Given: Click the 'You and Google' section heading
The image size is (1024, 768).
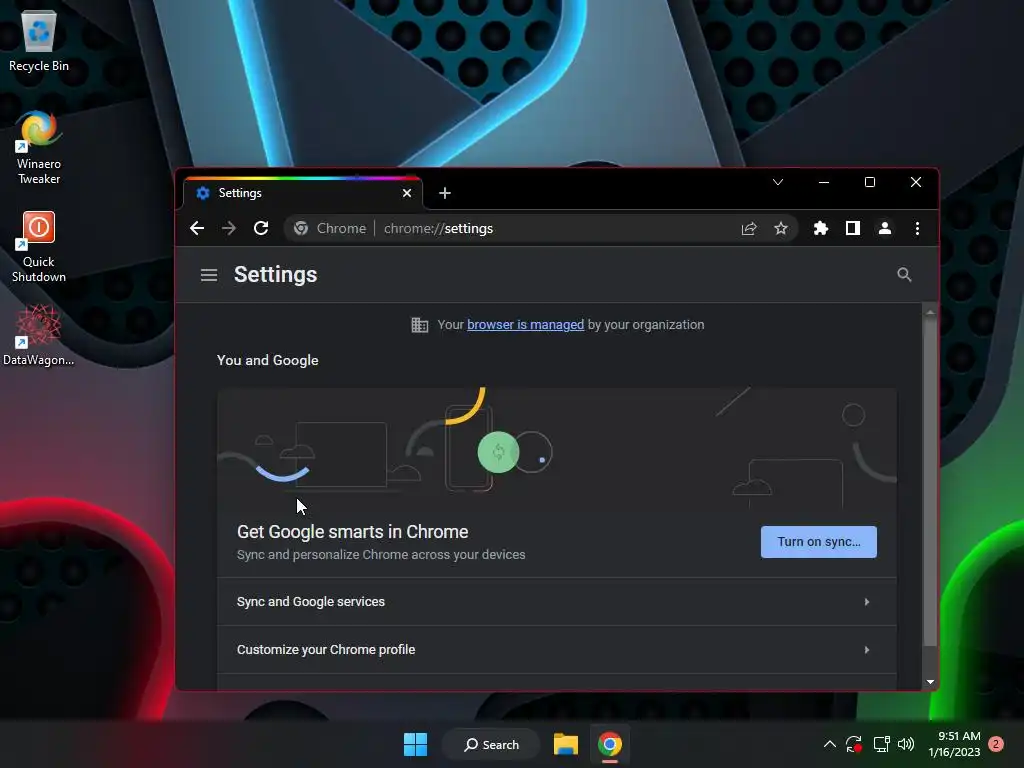Looking at the screenshot, I should click(267, 360).
